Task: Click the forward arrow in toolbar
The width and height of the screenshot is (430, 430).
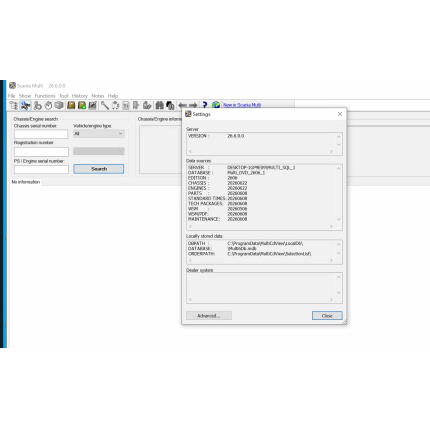Action: [x=193, y=106]
